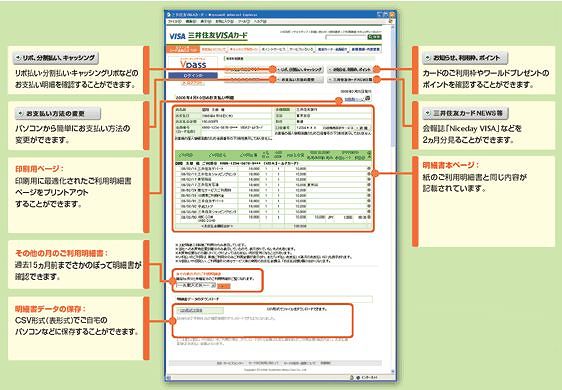
Task: Open the ツール menu in Internet Explorer
Action: coord(243,22)
